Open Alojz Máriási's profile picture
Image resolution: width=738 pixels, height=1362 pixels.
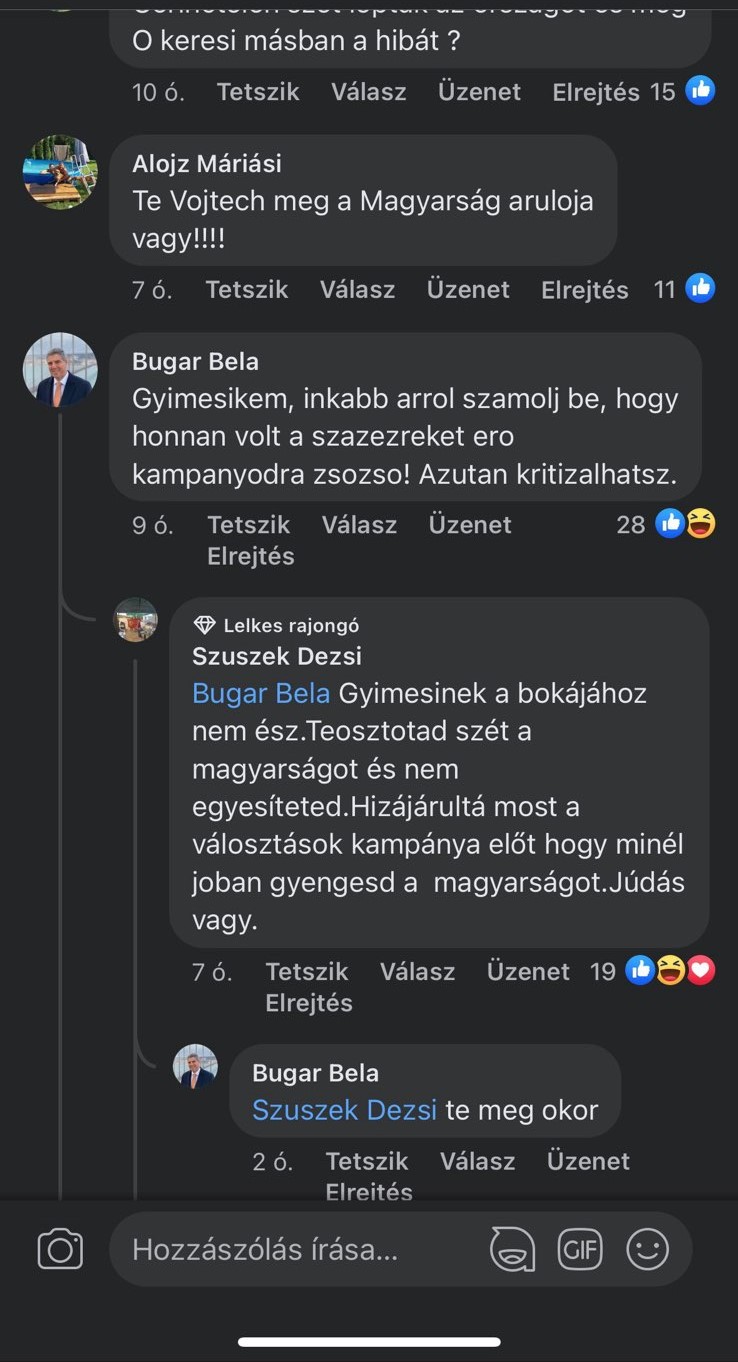click(x=60, y=172)
